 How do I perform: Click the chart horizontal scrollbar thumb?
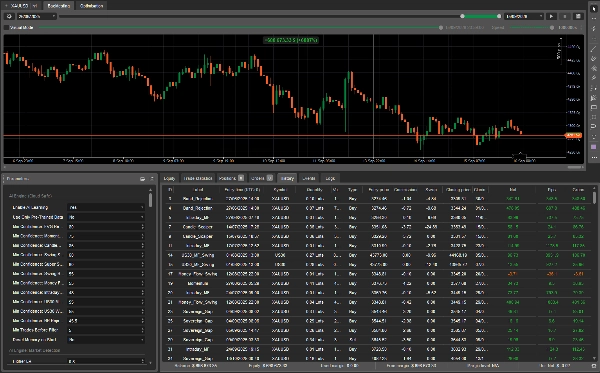pyautogui.click(x=575, y=167)
